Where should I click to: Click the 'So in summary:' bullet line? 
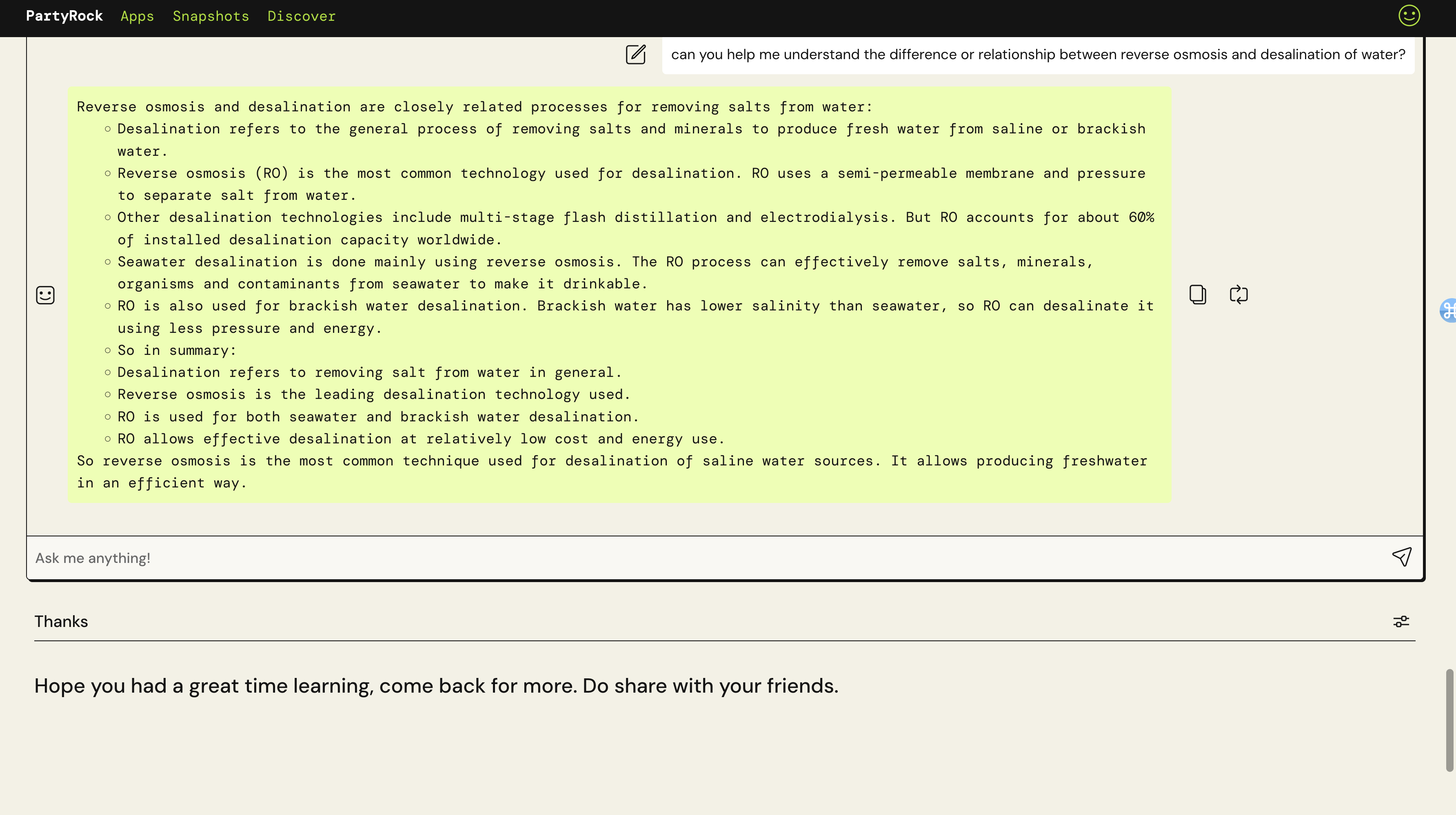tap(176, 350)
